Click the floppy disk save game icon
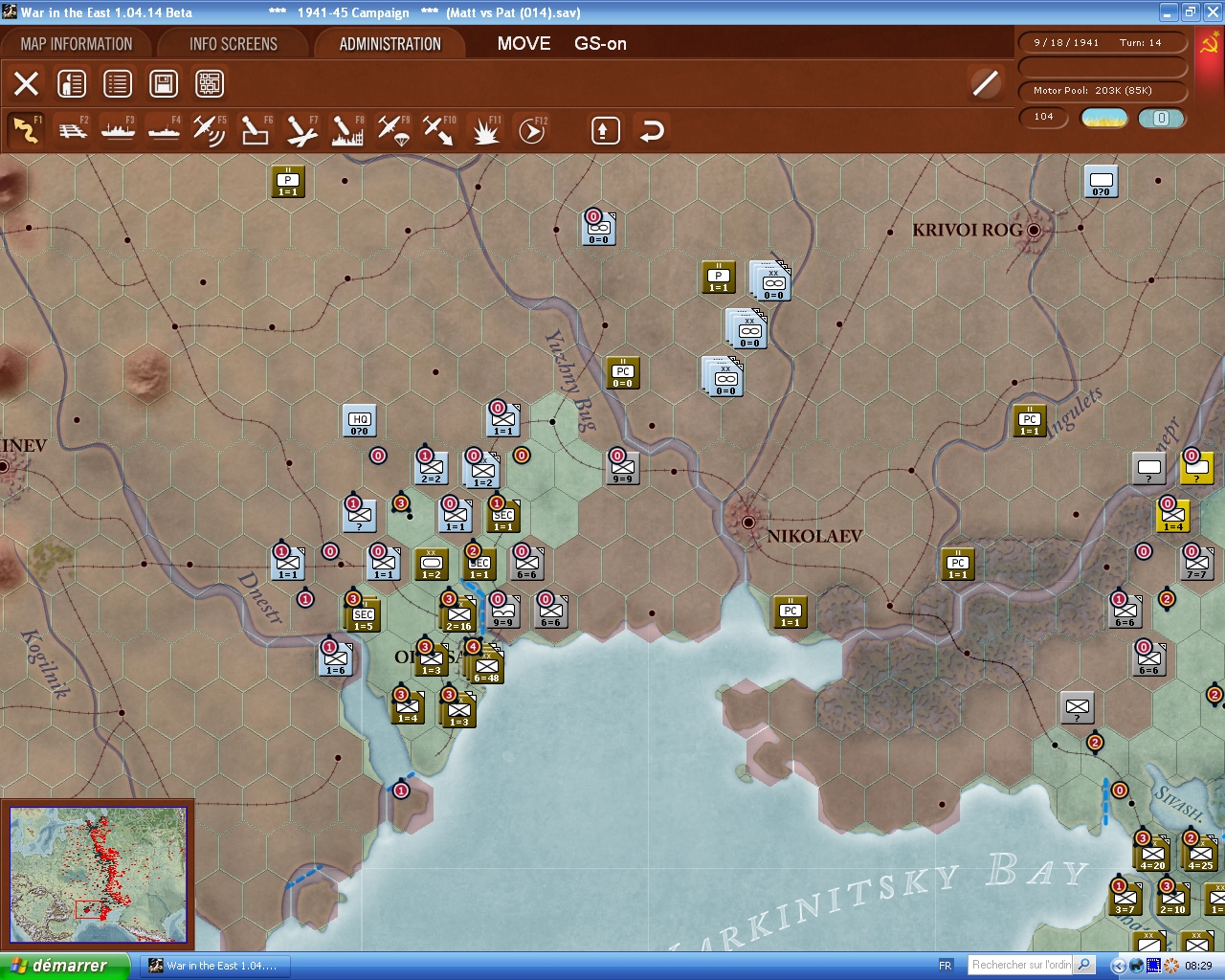Viewport: 1225px width, 980px height. (164, 84)
